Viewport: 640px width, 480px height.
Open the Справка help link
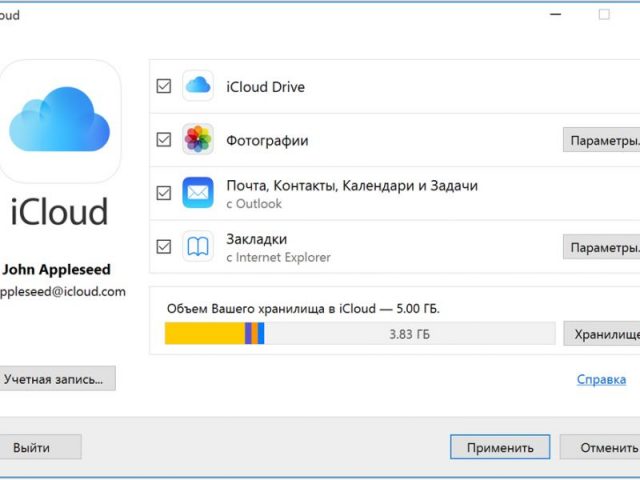click(601, 380)
